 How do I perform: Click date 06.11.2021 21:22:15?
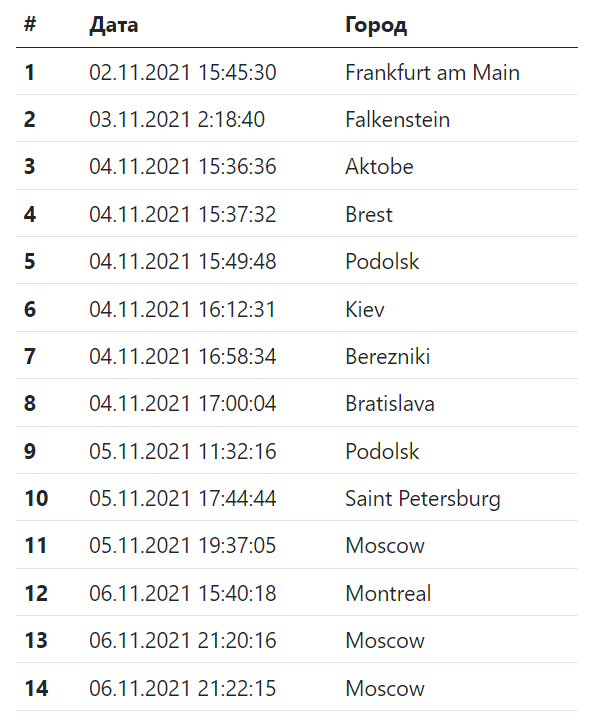tap(183, 689)
